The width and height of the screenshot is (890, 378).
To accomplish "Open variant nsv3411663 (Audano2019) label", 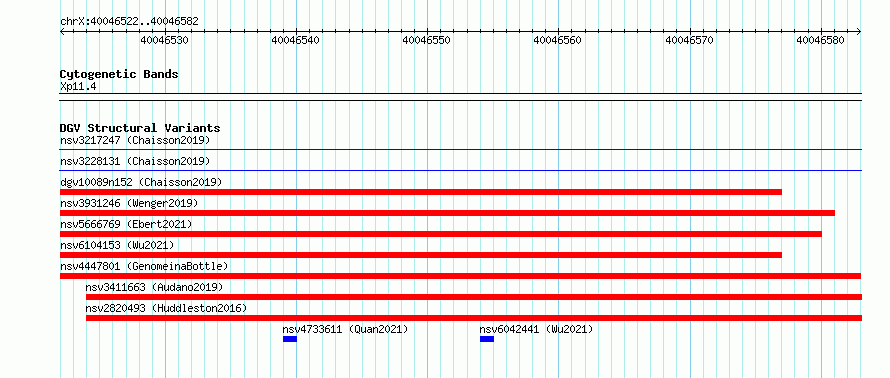I will click(x=154, y=287).
